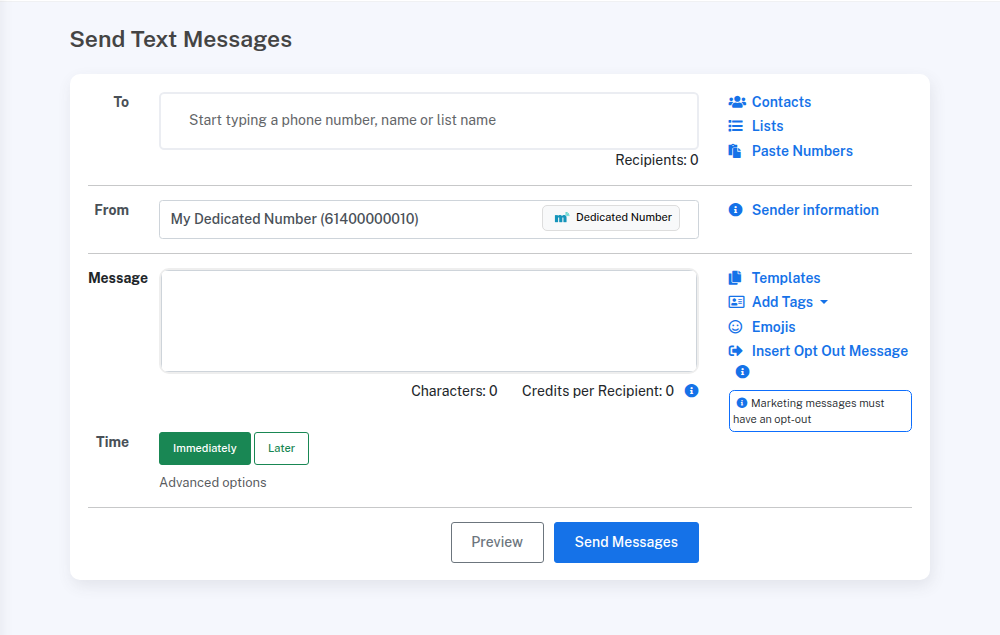Click the Preview button
Screen dimensions: 1000x635
(497, 542)
